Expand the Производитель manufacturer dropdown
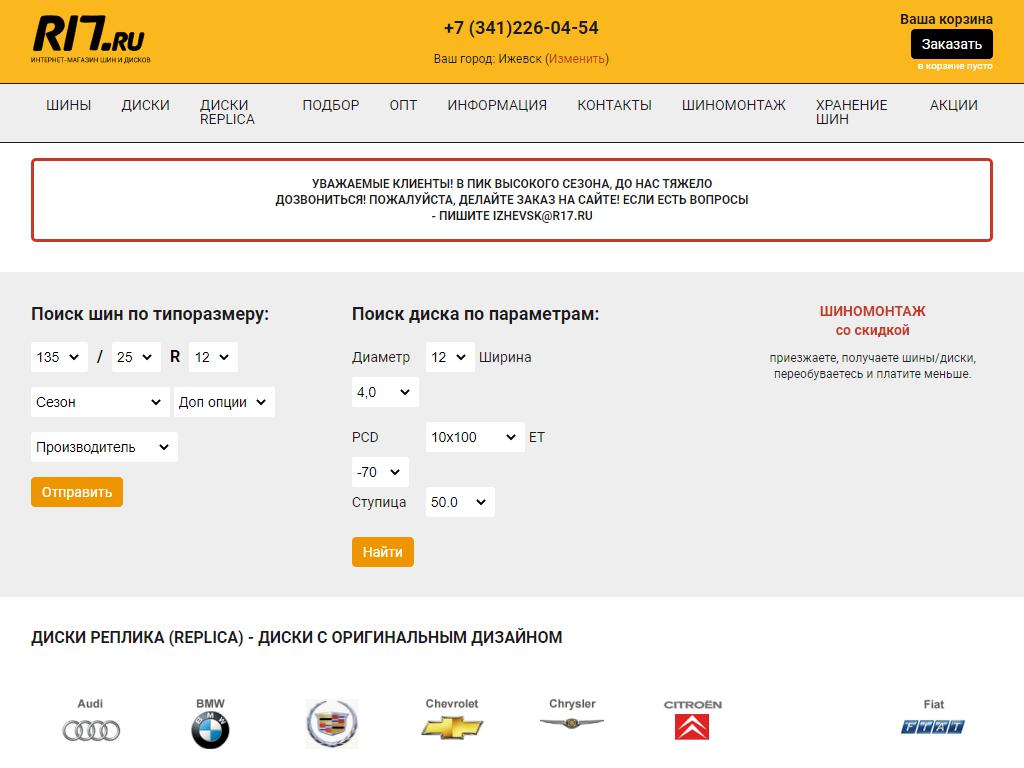 coord(104,447)
